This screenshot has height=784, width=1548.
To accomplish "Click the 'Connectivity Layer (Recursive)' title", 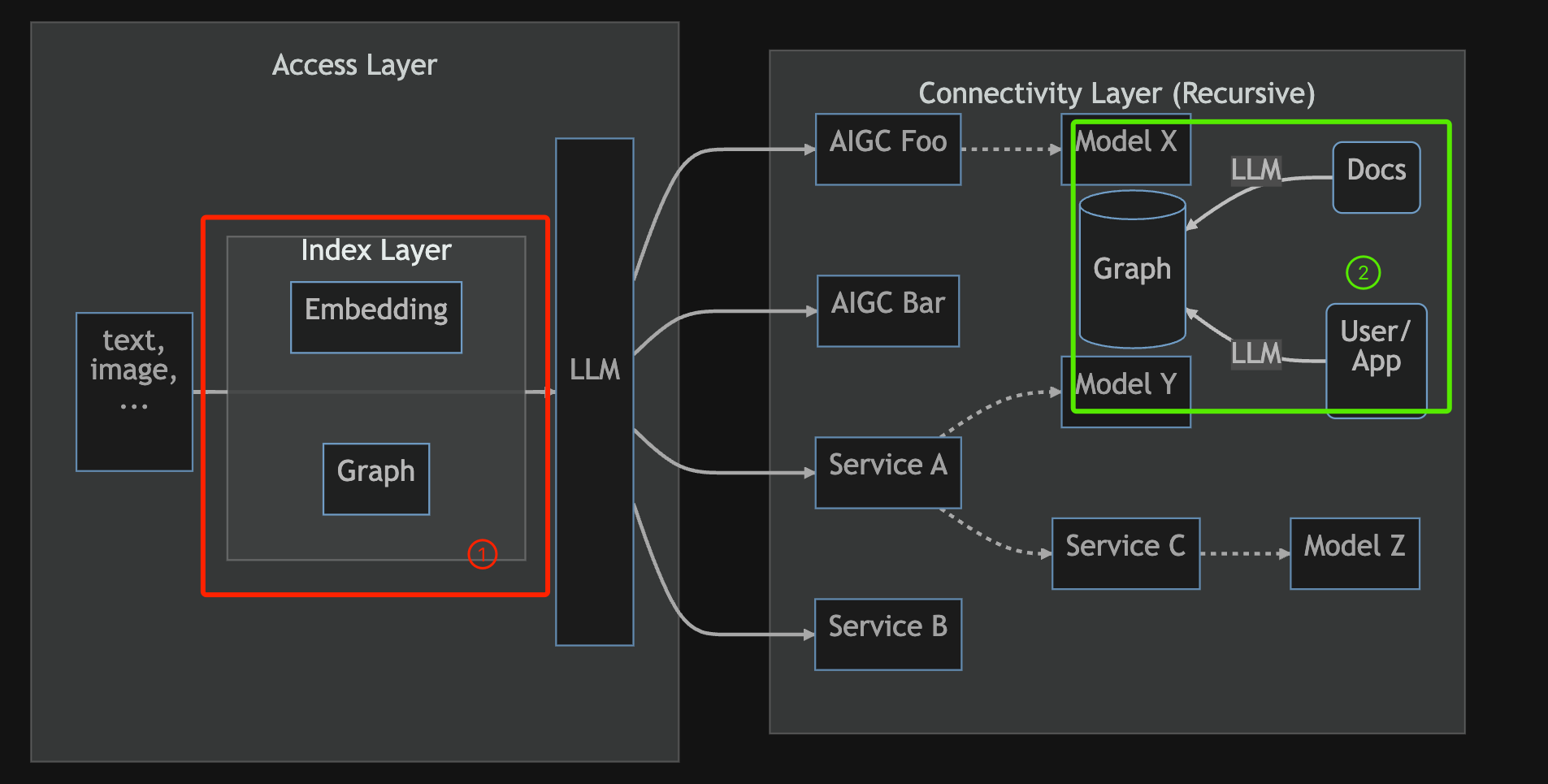I will [x=1117, y=93].
